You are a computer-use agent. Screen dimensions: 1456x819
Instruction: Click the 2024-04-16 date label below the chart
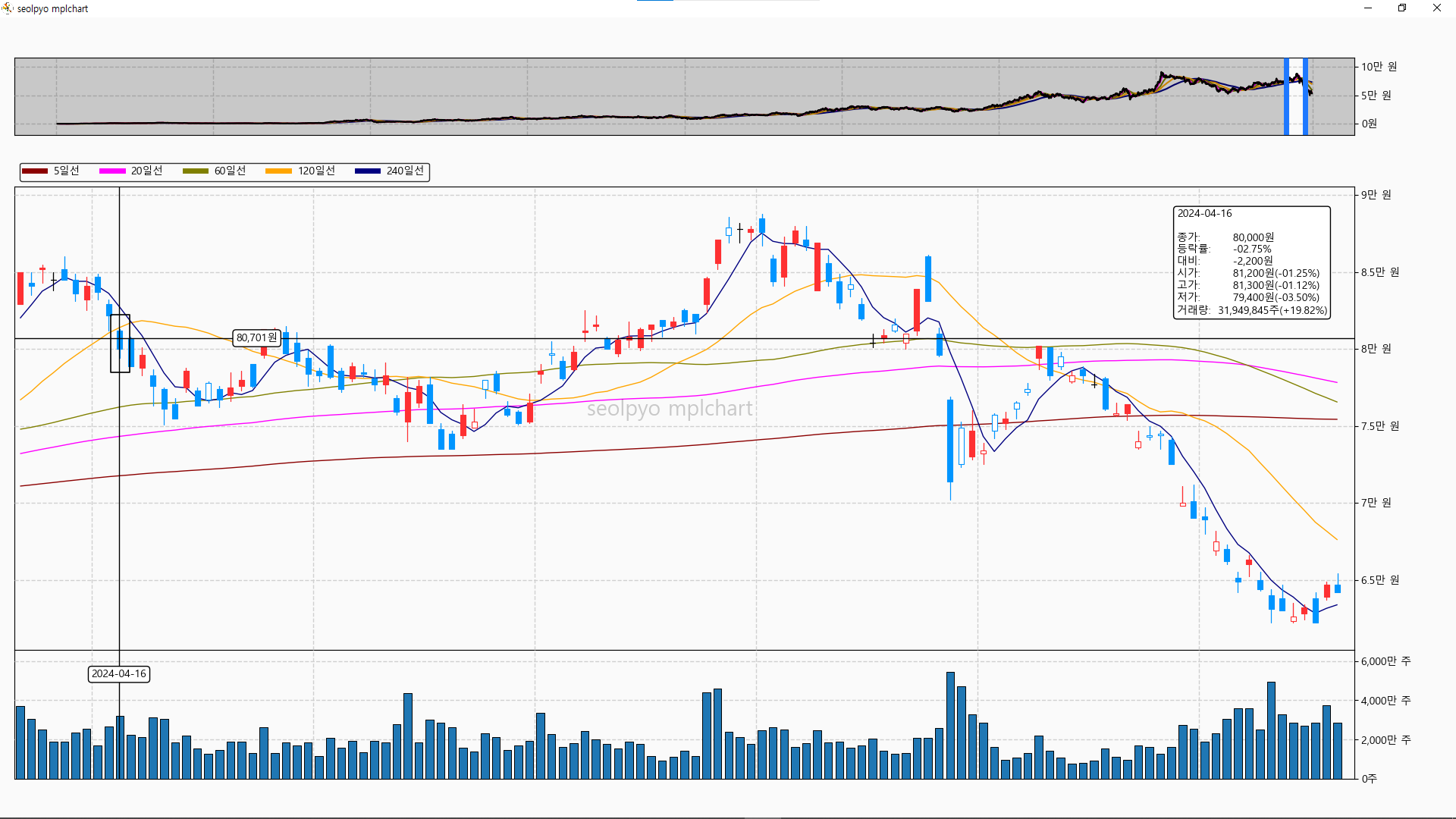point(119,673)
